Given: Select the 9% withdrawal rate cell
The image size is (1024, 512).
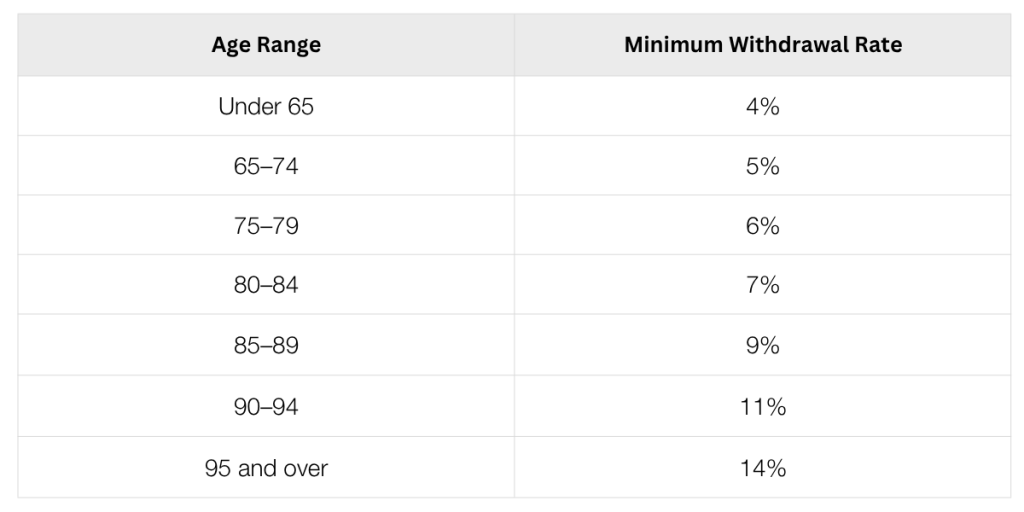Looking at the screenshot, I should click(762, 346).
